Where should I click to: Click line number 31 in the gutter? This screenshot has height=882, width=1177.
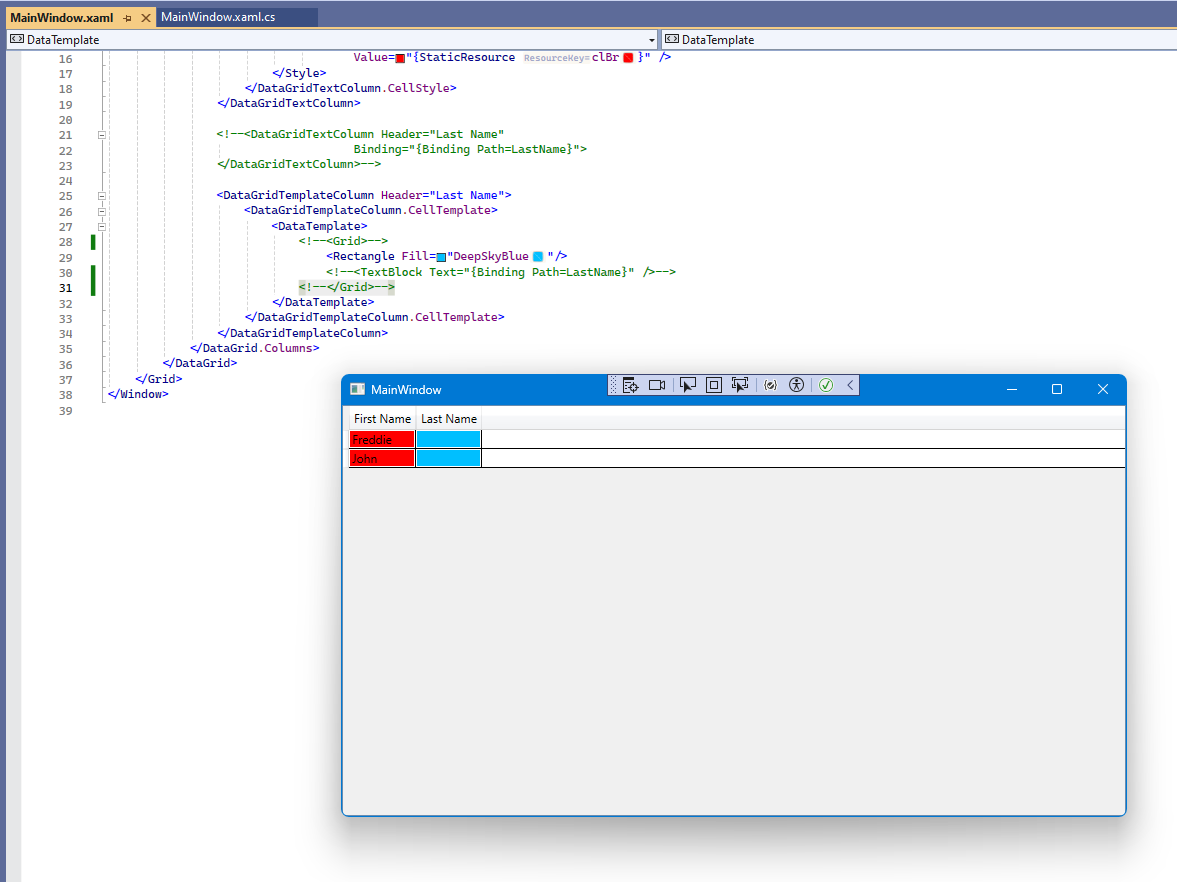tap(66, 288)
